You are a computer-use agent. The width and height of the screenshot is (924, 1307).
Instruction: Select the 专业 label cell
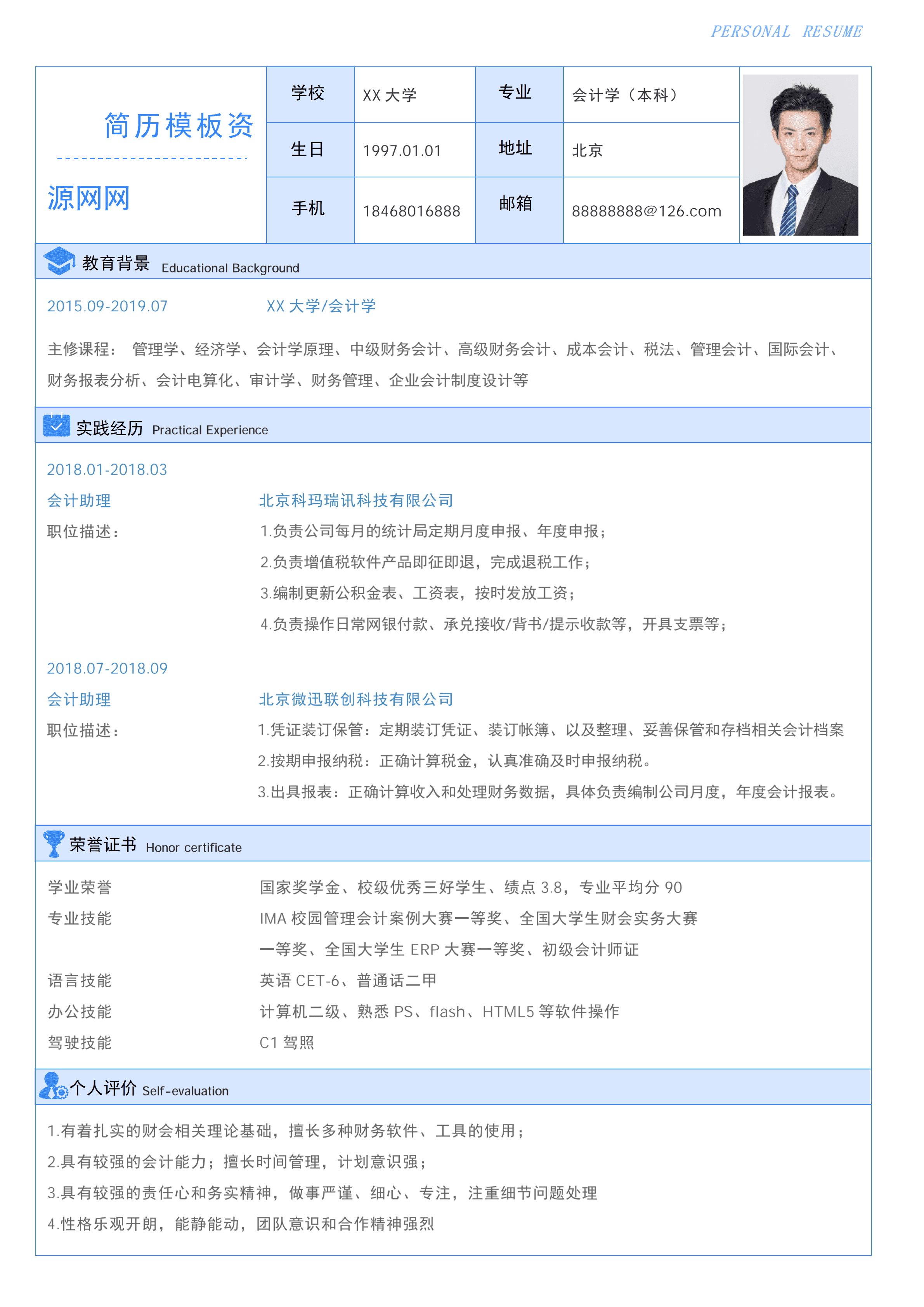pos(519,94)
